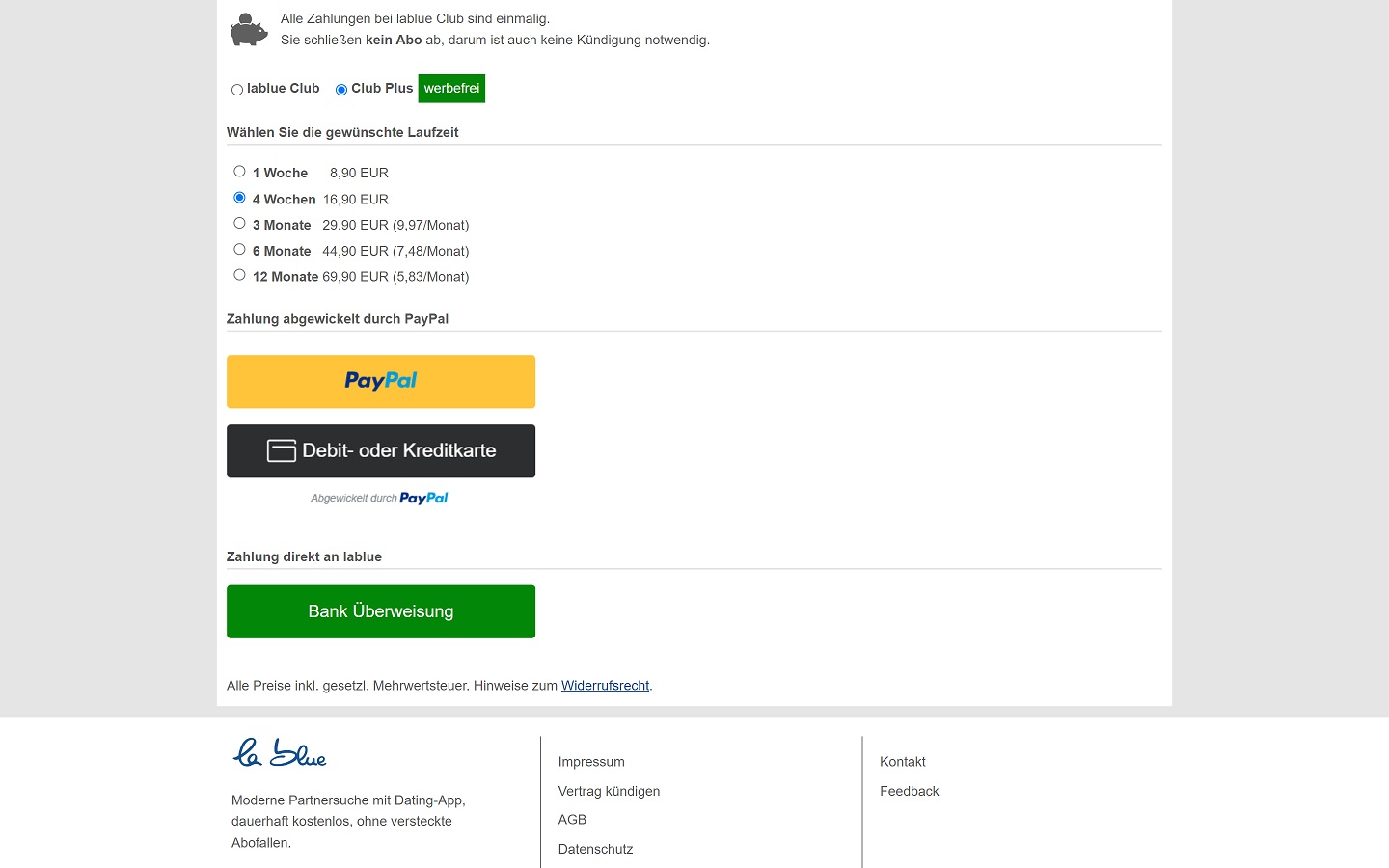Click the piggy bank icon
The width and height of the screenshot is (1389, 868).
[x=249, y=30]
